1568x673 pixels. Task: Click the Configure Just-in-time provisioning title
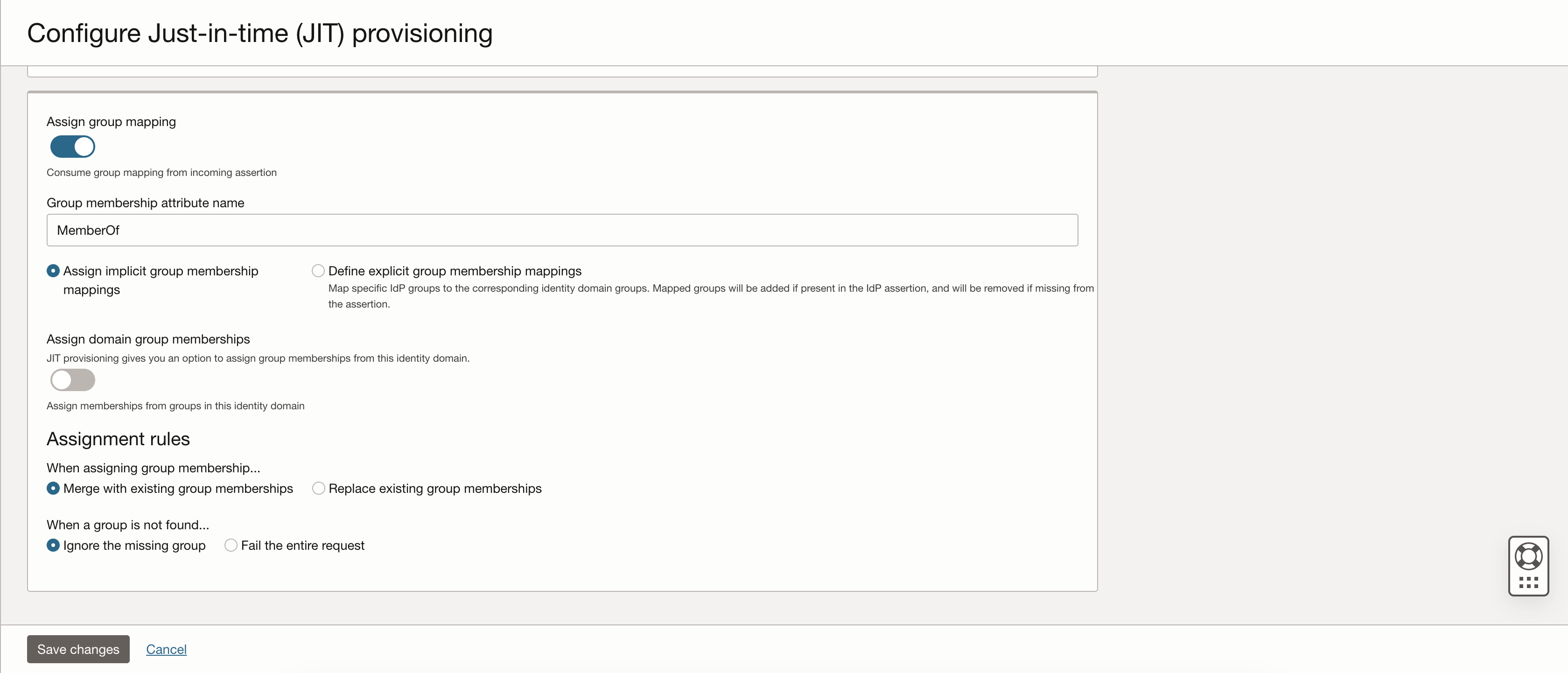[x=259, y=33]
